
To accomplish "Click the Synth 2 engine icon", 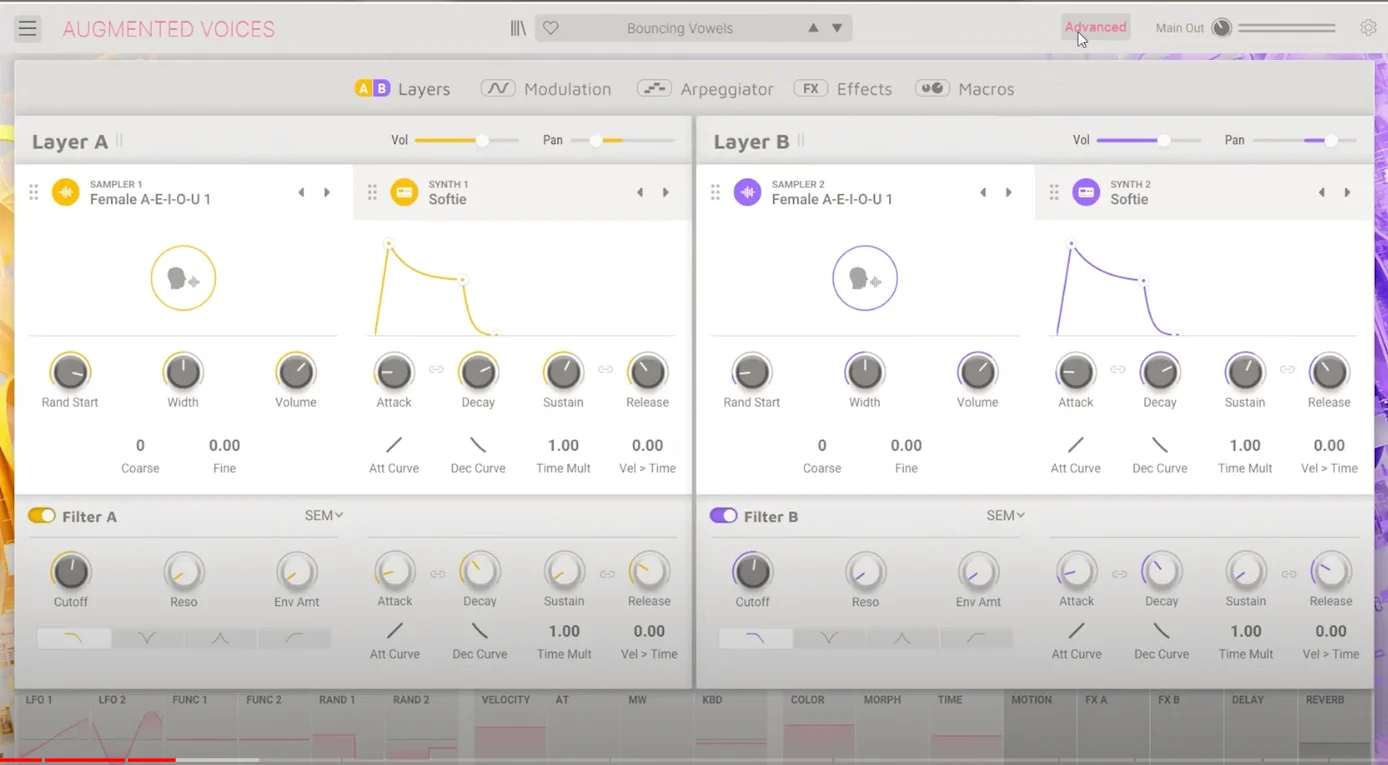I will (1086, 192).
